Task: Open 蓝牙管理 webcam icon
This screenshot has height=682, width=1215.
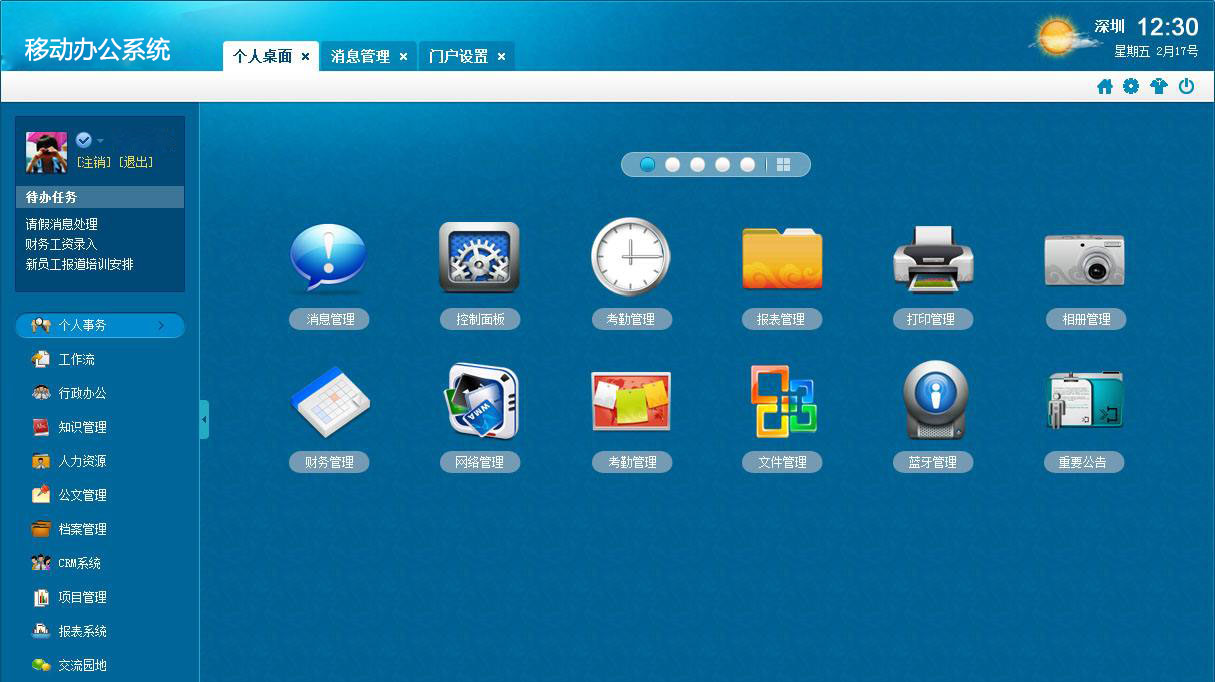Action: coord(932,400)
